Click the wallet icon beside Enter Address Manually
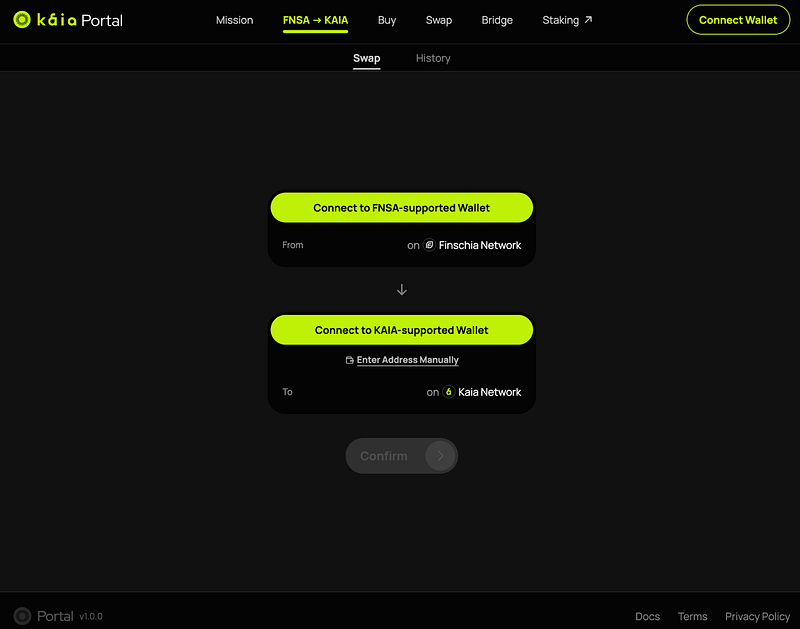This screenshot has height=629, width=800. pyautogui.click(x=349, y=360)
